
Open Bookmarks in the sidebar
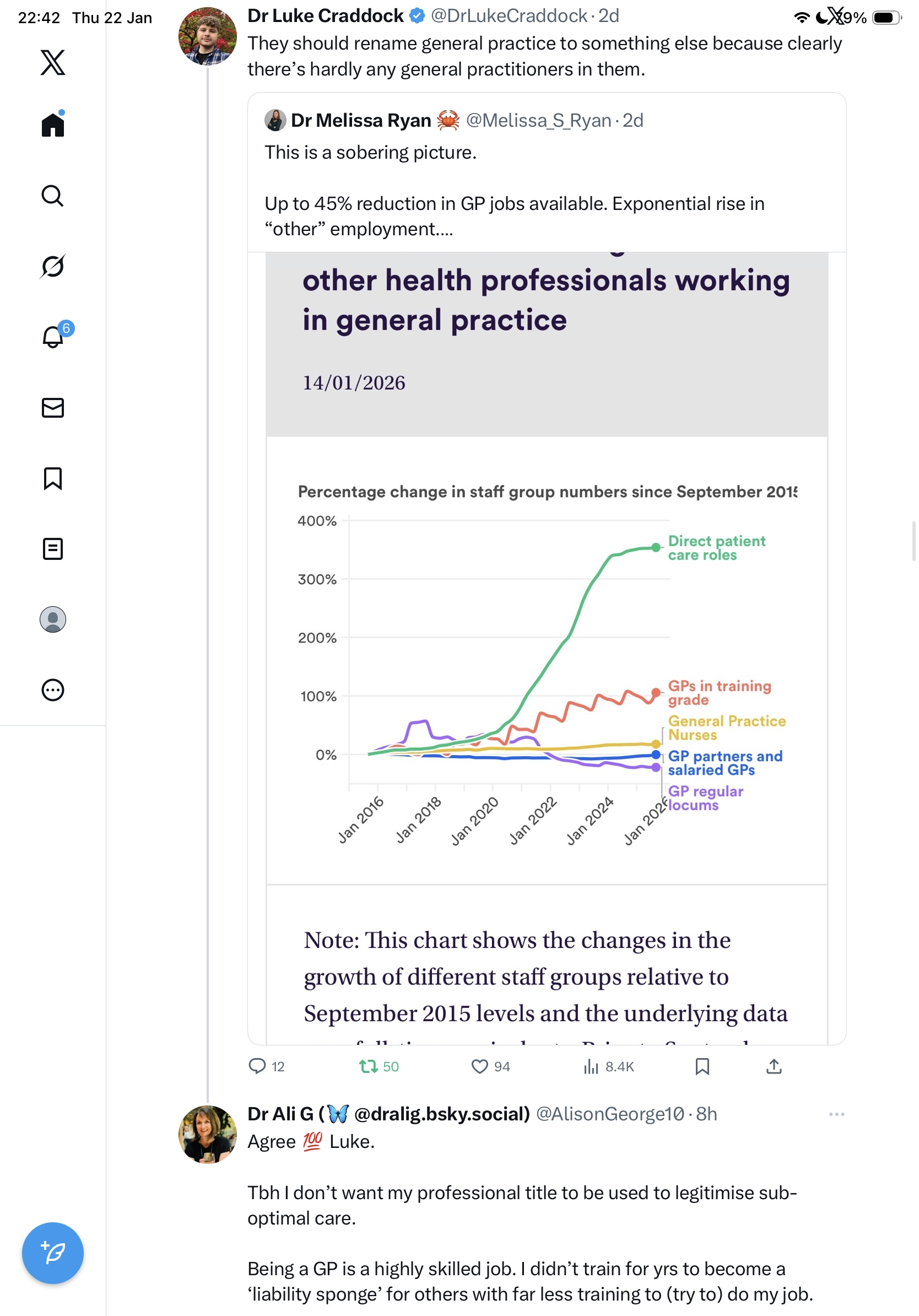(x=53, y=478)
